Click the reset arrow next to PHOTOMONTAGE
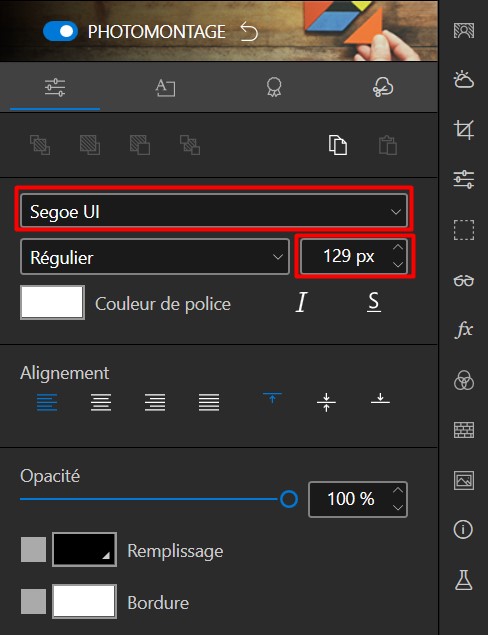Screen dimensions: 488x635 tap(249, 32)
